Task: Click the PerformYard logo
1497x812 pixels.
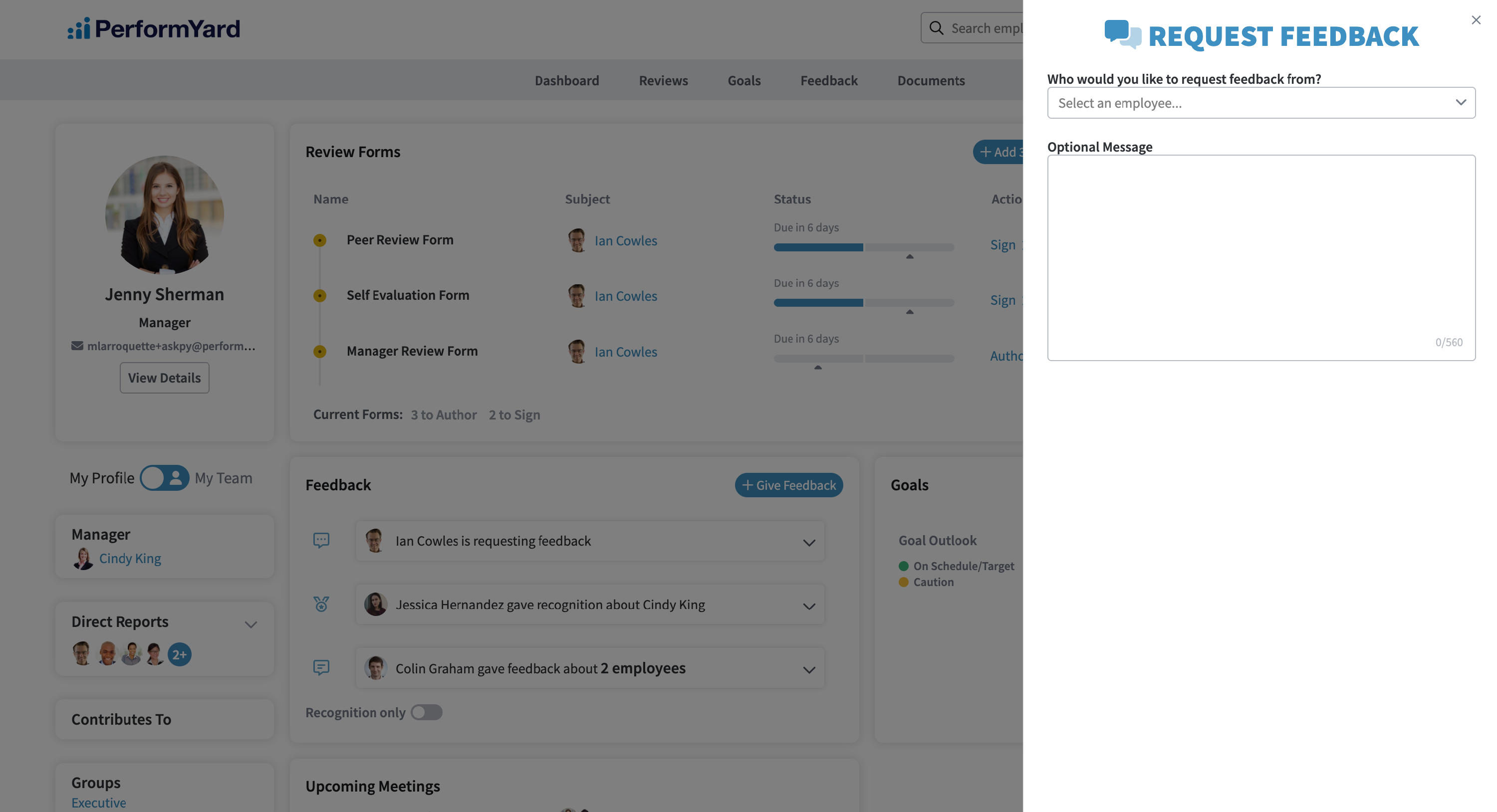Action: pos(154,28)
